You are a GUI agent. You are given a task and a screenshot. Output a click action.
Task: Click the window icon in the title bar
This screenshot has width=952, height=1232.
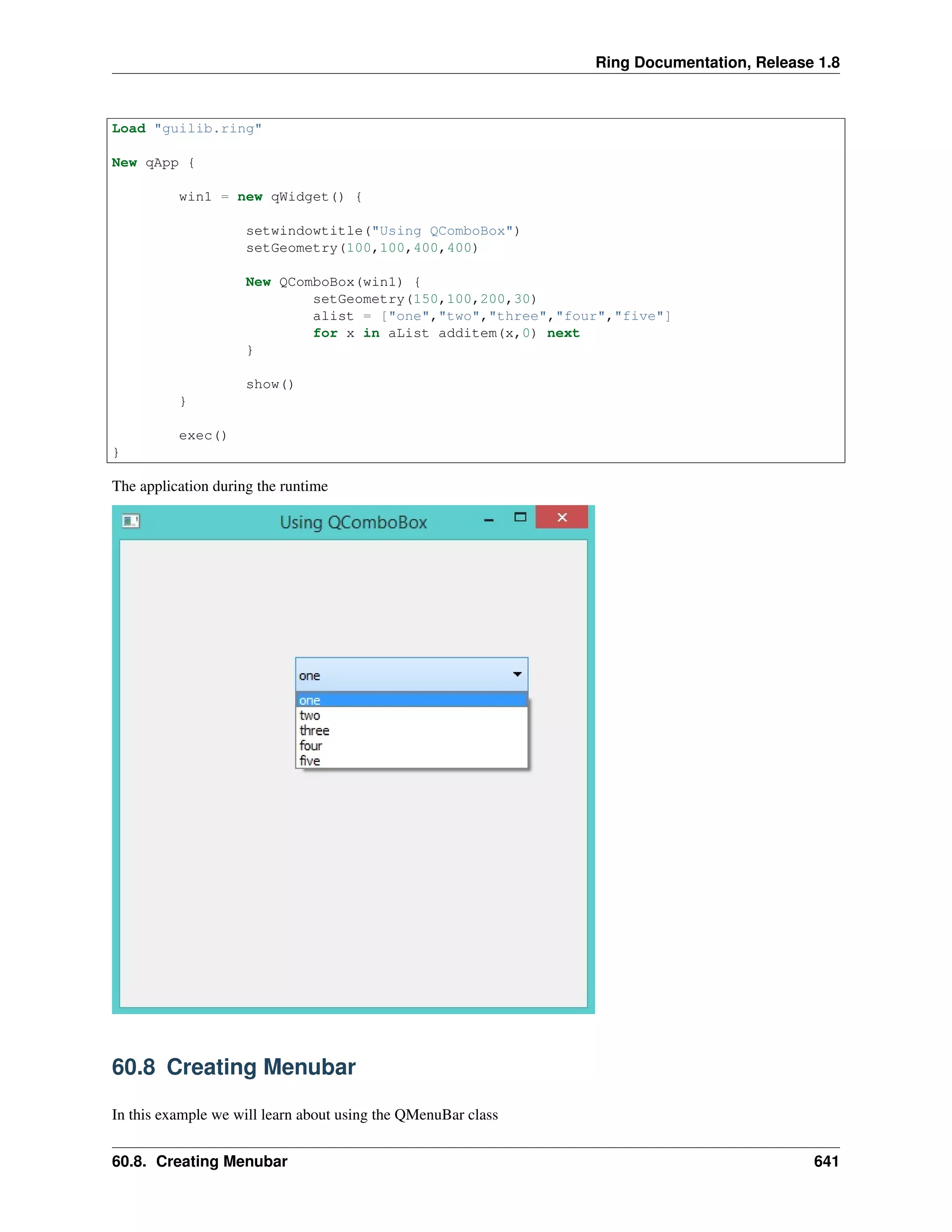(131, 521)
